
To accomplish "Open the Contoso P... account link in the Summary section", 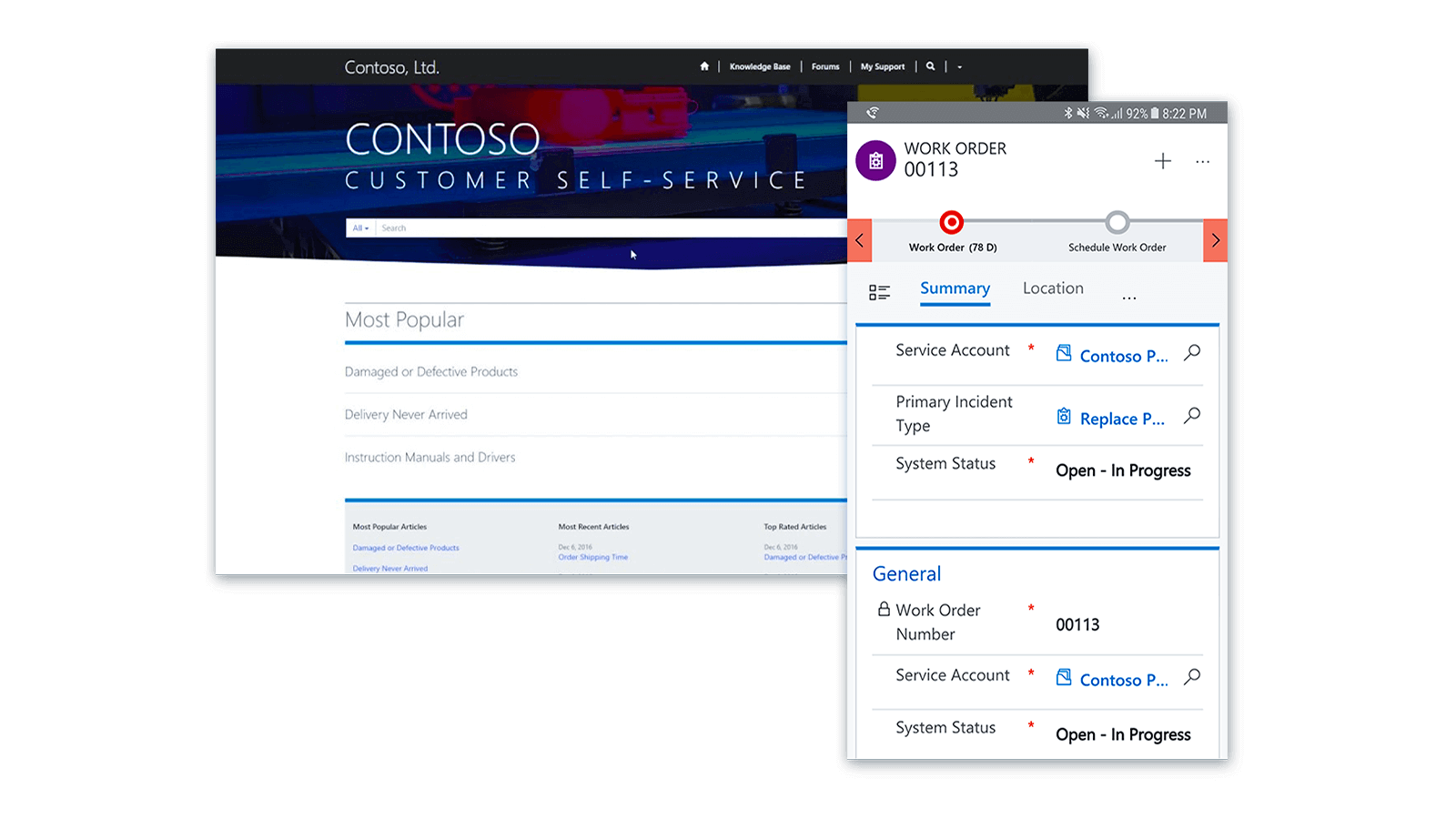I will pos(1124,356).
